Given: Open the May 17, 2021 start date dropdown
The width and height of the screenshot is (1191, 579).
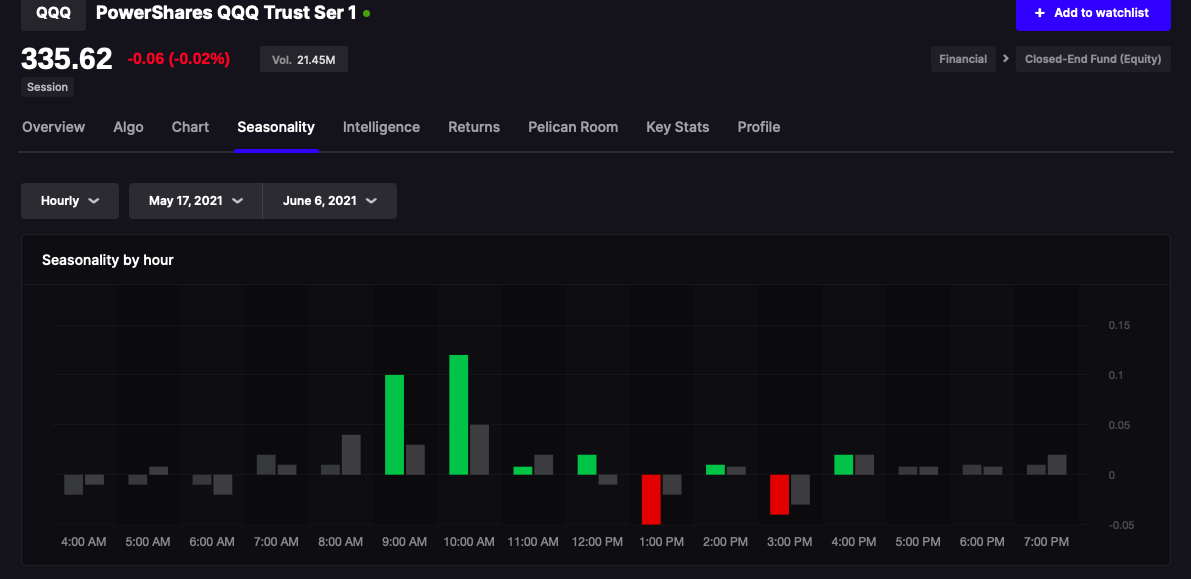Looking at the screenshot, I should (195, 201).
